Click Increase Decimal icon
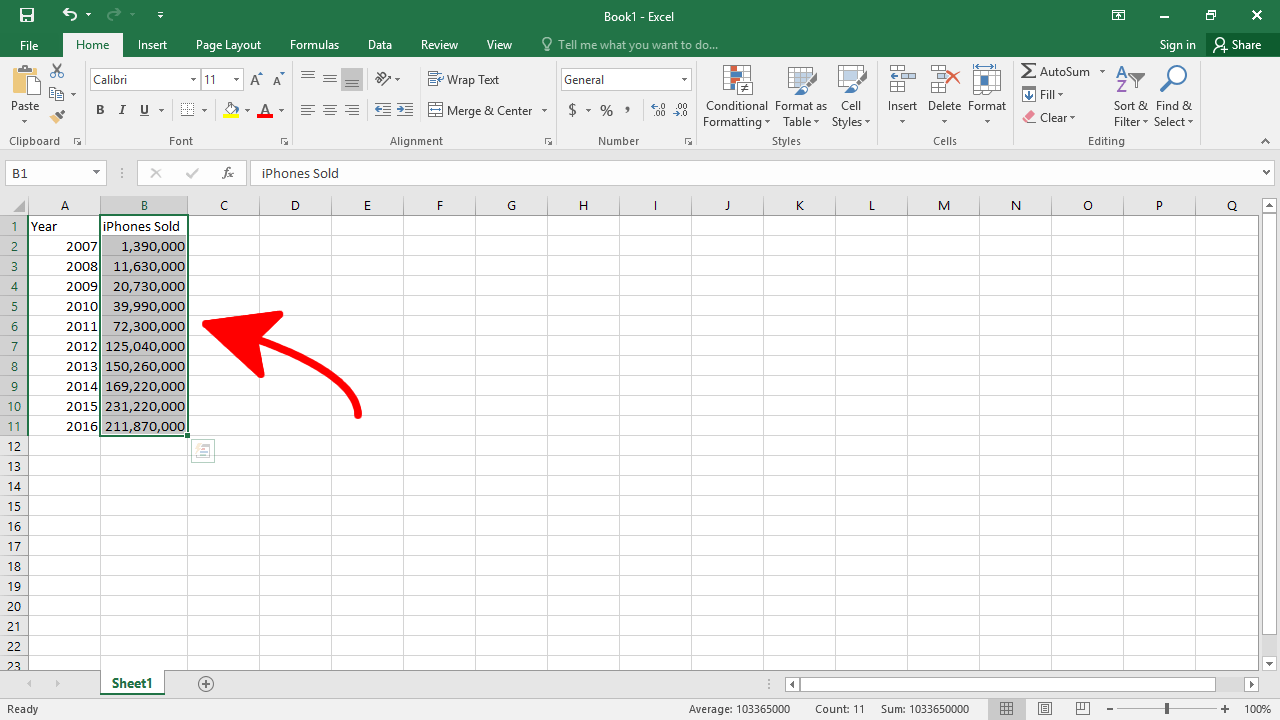 click(658, 110)
